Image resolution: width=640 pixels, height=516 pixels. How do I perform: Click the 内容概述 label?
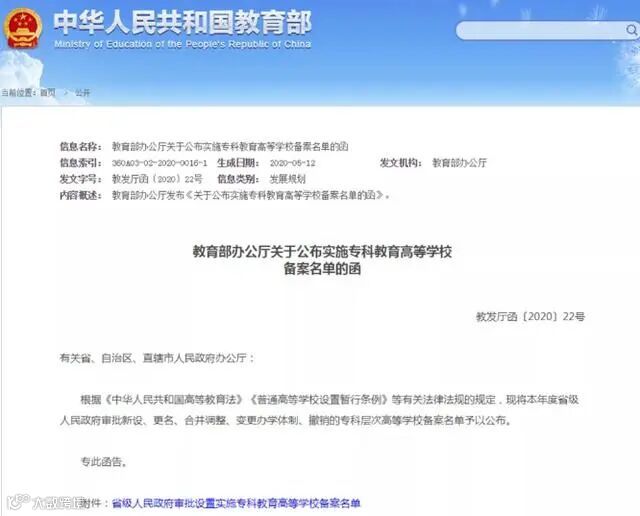pos(80,196)
